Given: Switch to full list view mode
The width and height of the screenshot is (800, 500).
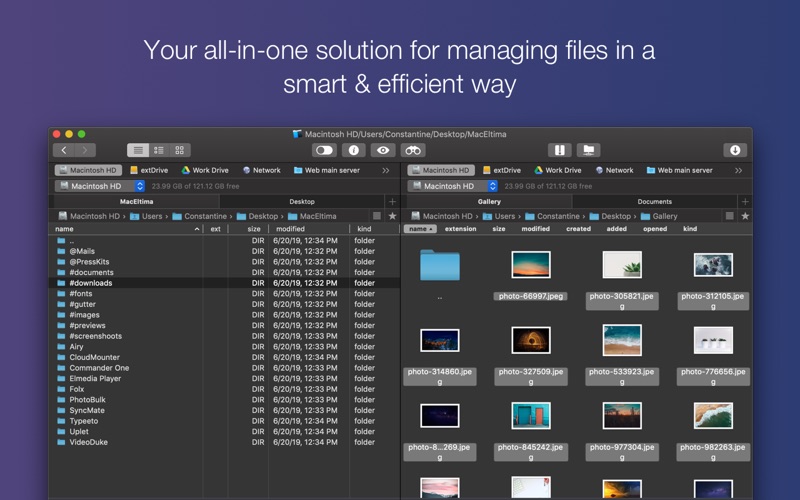Looking at the screenshot, I should [138, 150].
